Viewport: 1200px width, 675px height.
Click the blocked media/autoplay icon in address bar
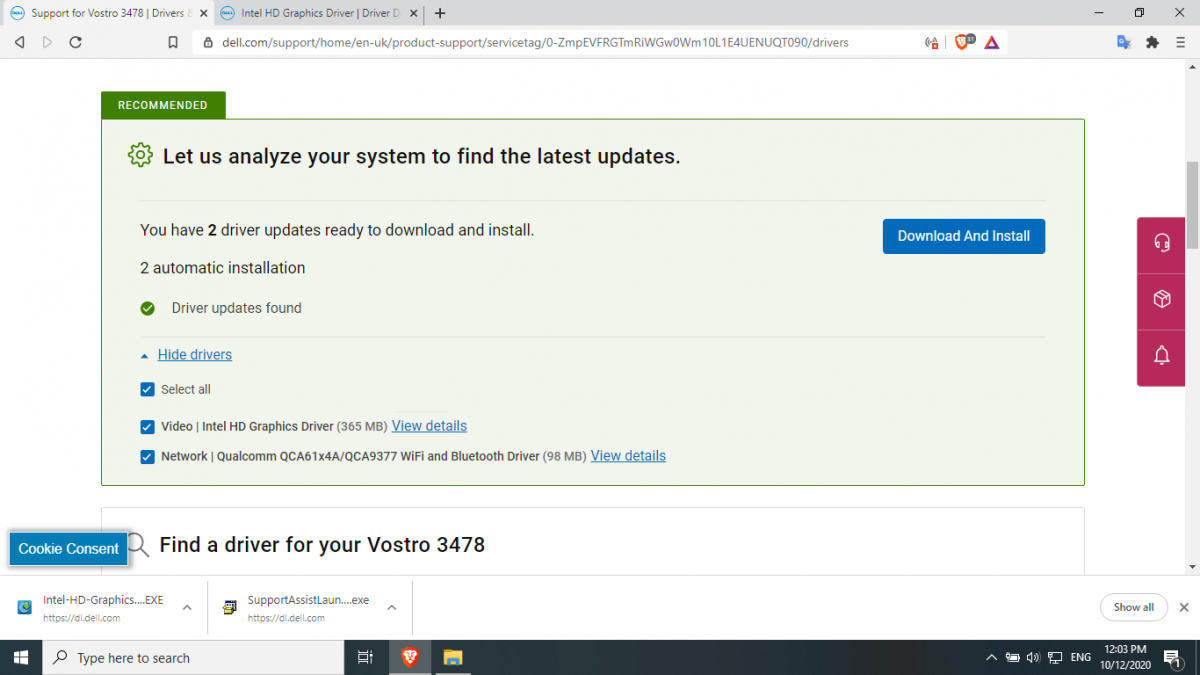932,43
